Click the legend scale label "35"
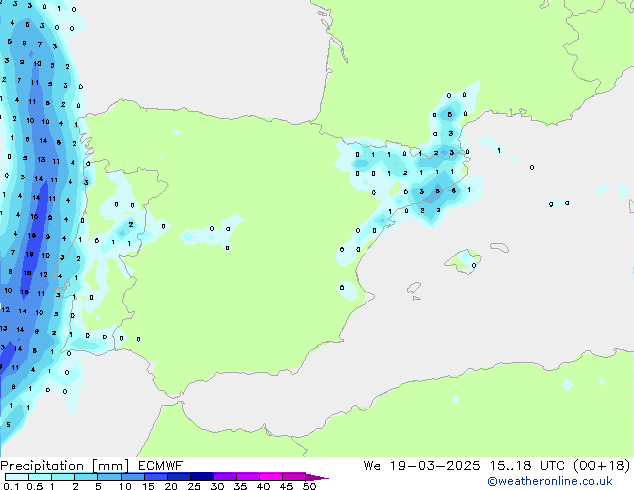Image resolution: width=634 pixels, height=490 pixels. 240,486
